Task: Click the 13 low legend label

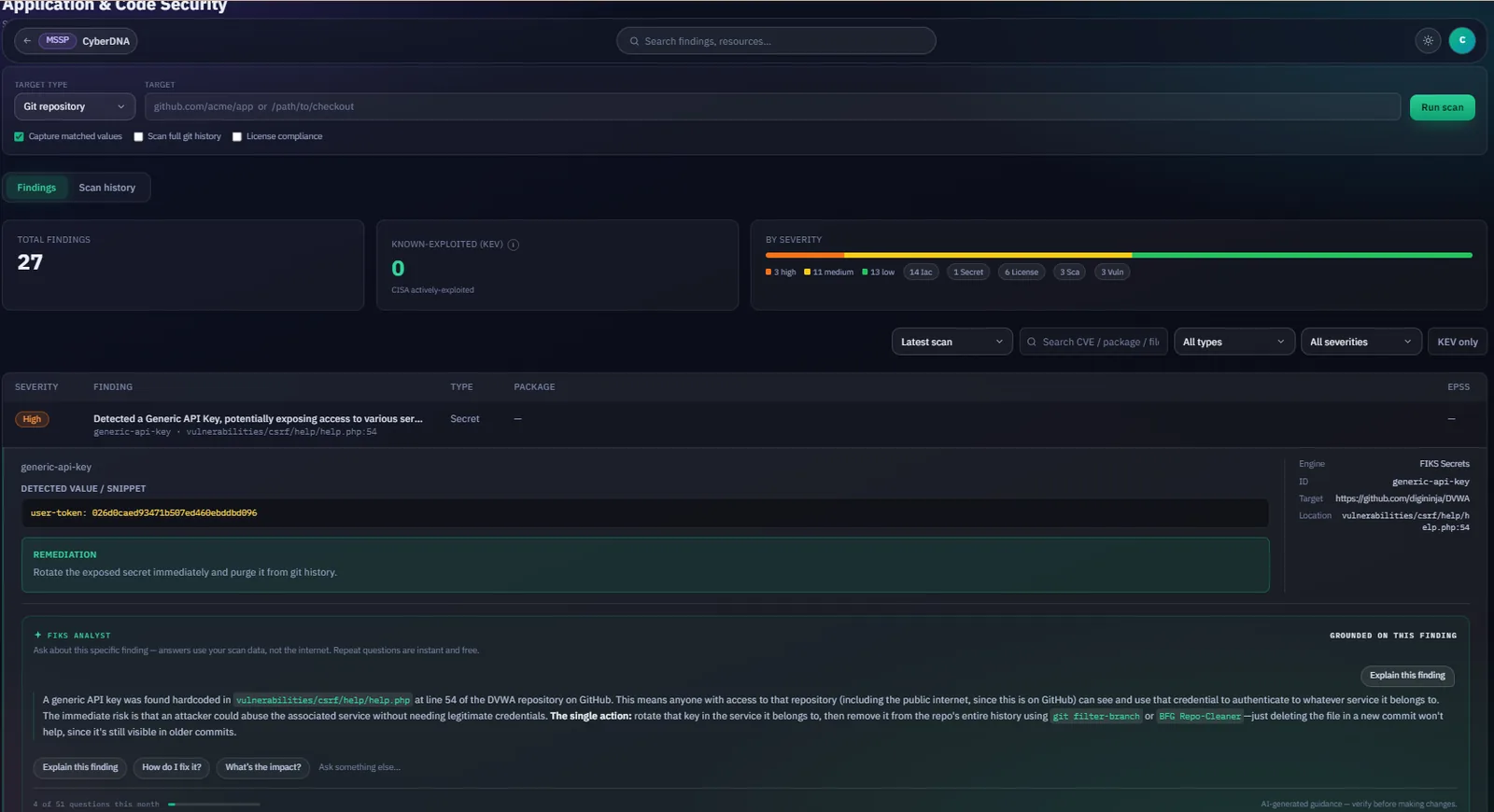Action: pyautogui.click(x=878, y=273)
